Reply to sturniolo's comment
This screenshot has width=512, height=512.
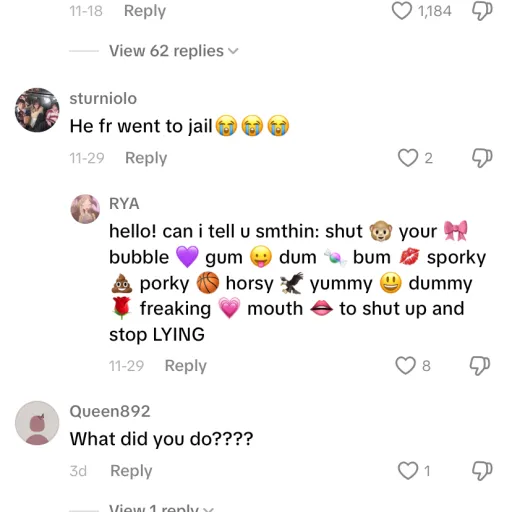coord(146,158)
